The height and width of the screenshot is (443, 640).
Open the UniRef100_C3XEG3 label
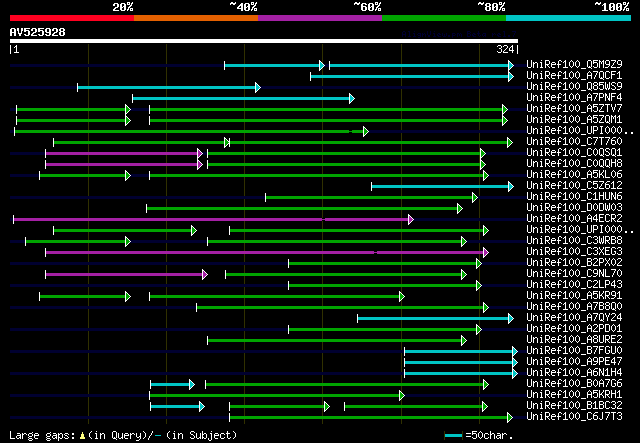coord(574,252)
